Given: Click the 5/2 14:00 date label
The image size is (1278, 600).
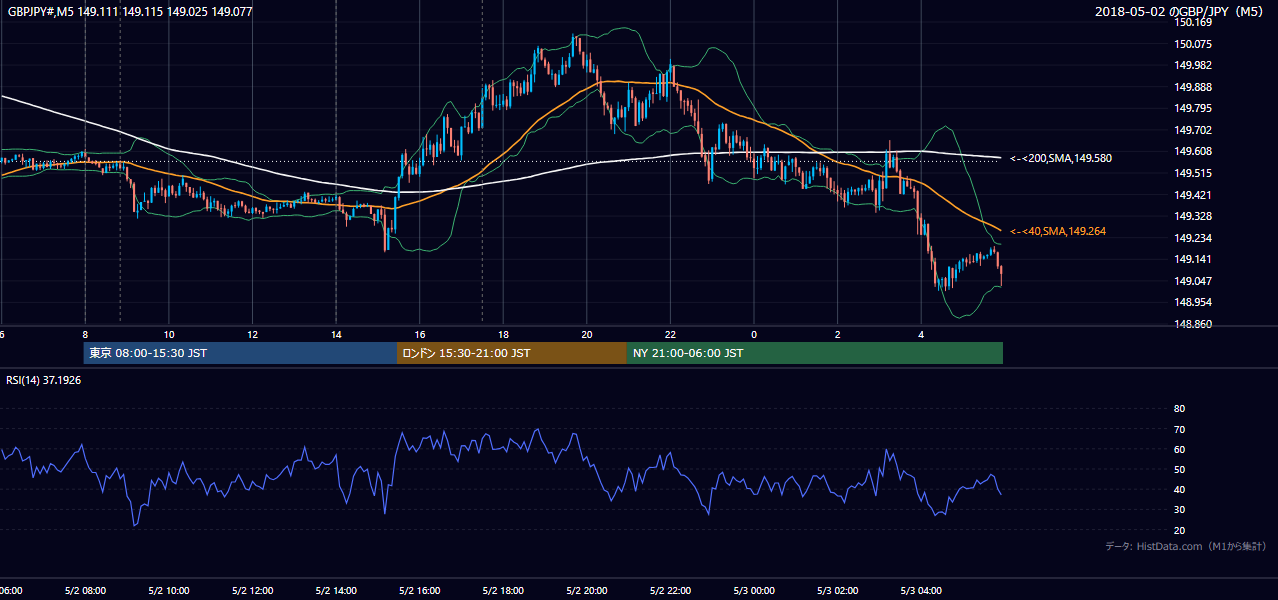Looking at the screenshot, I should tap(335, 591).
